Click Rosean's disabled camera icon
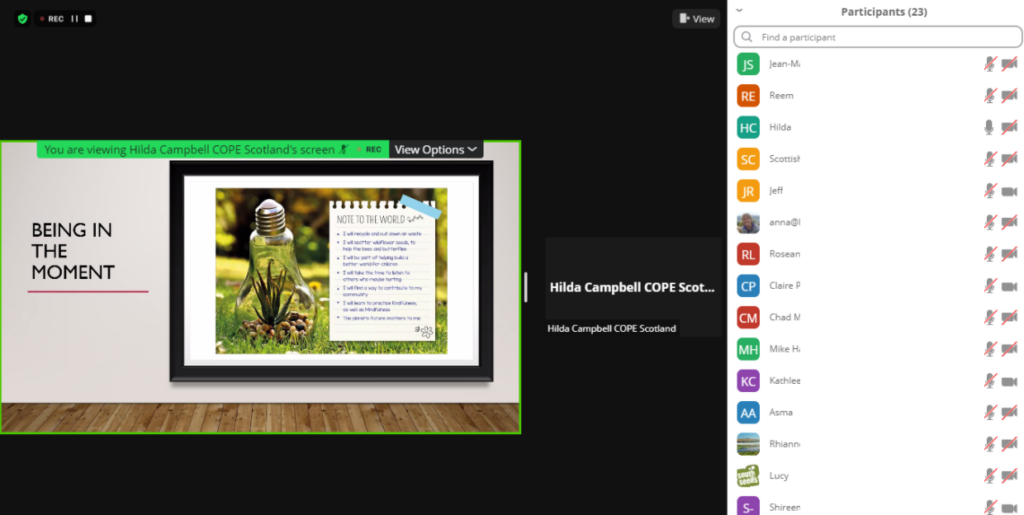The width and height of the screenshot is (1024, 515). [1009, 254]
